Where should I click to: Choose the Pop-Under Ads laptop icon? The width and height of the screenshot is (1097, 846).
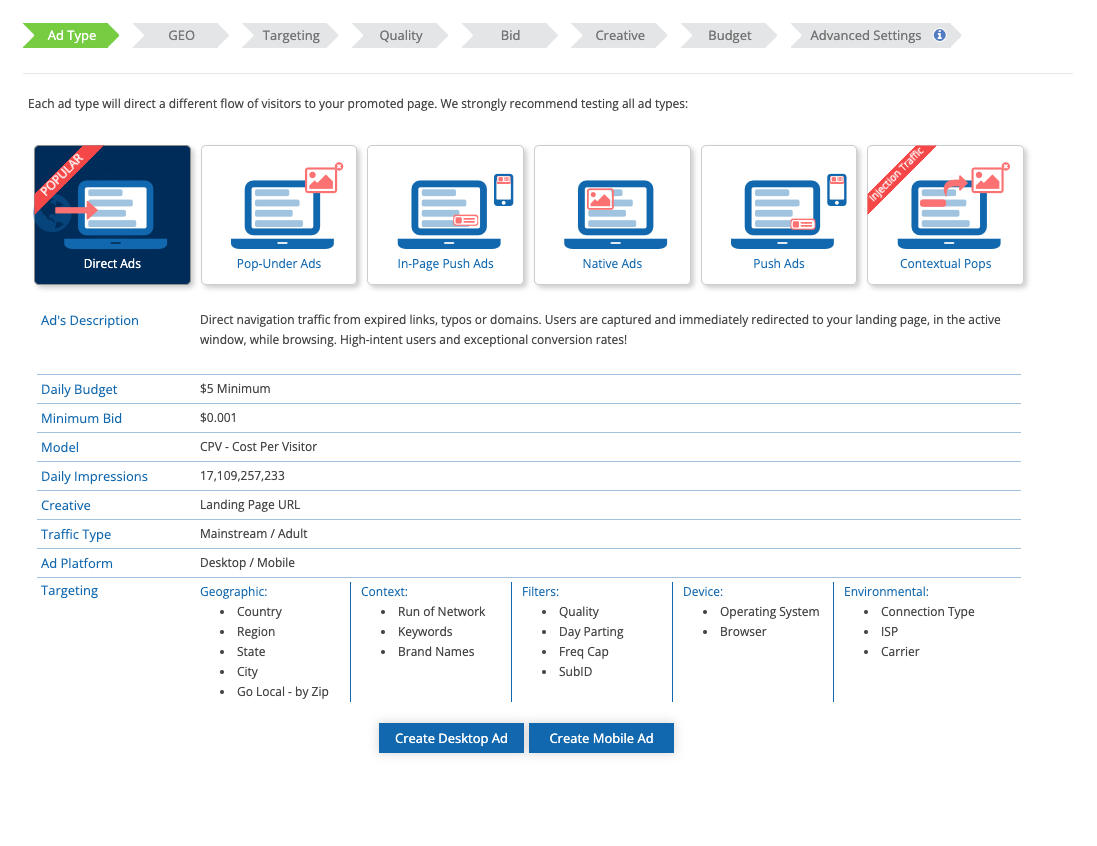click(279, 213)
